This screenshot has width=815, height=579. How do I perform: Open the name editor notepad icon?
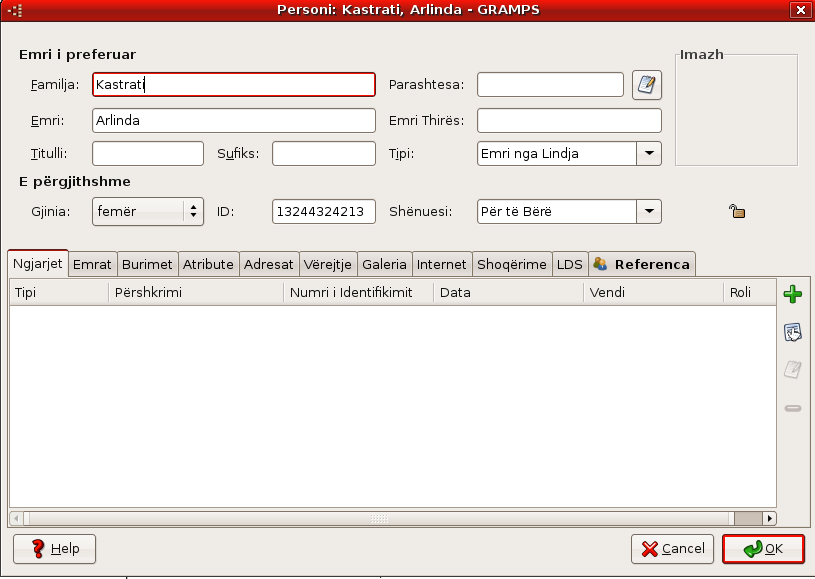click(647, 85)
